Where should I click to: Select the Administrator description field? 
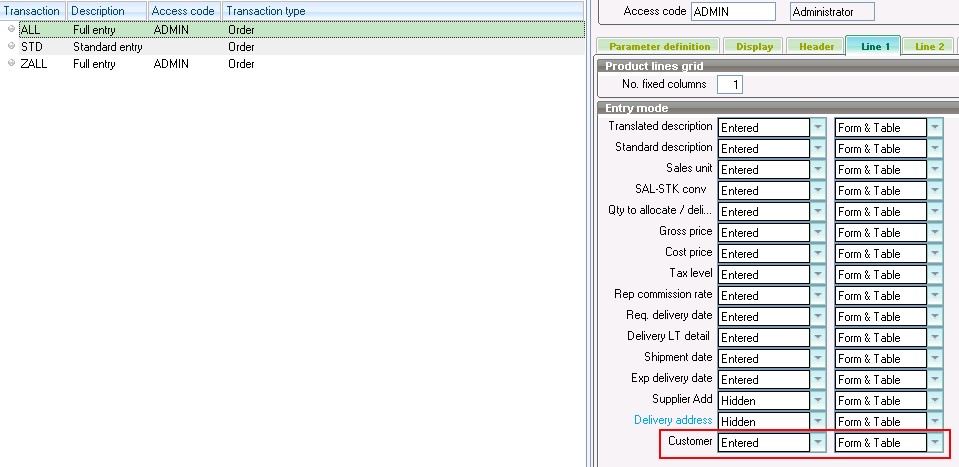point(832,12)
